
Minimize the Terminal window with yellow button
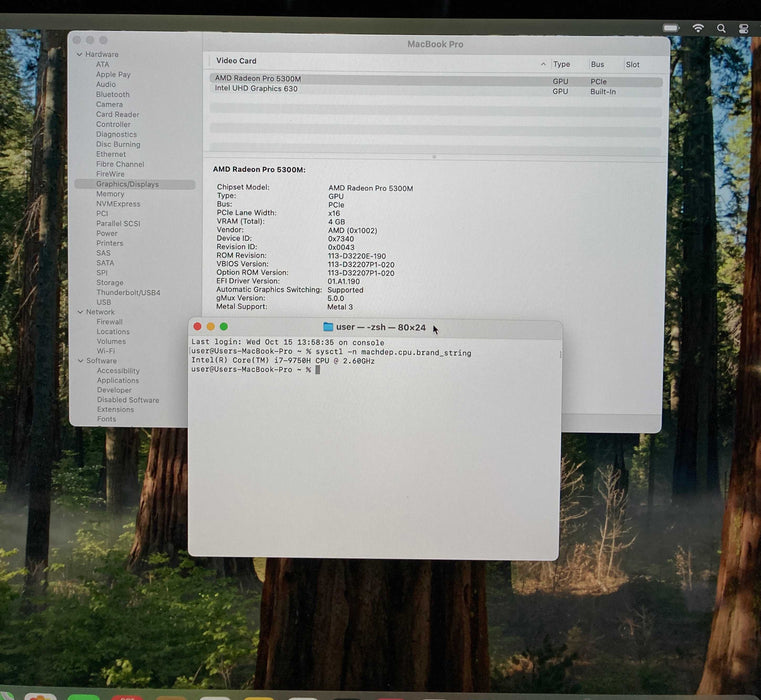[x=210, y=327]
